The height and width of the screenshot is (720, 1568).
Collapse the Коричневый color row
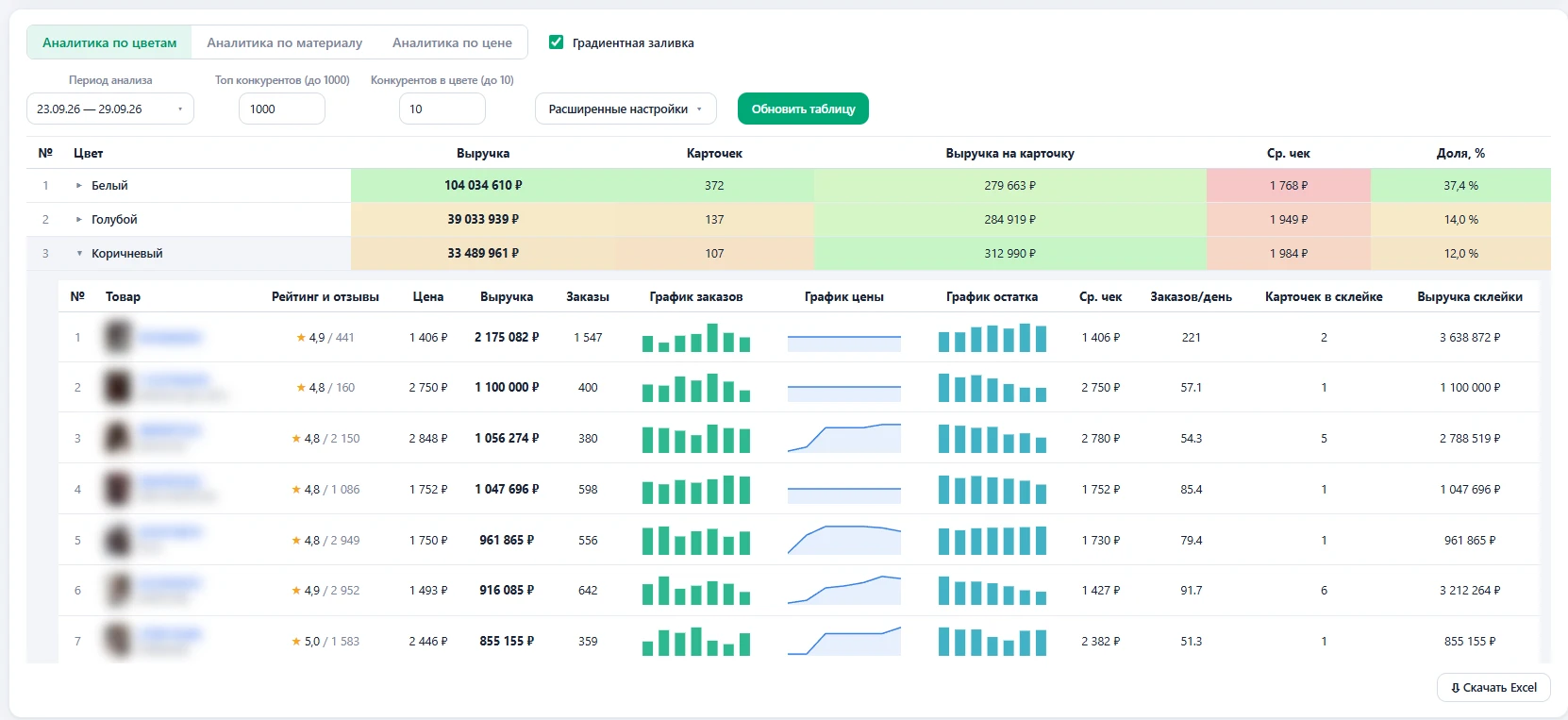click(79, 254)
